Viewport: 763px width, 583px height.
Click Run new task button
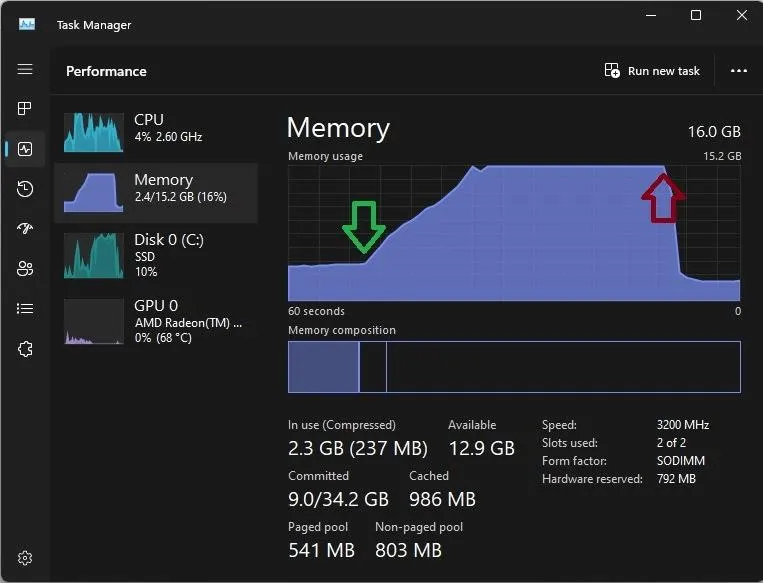pyautogui.click(x=652, y=71)
